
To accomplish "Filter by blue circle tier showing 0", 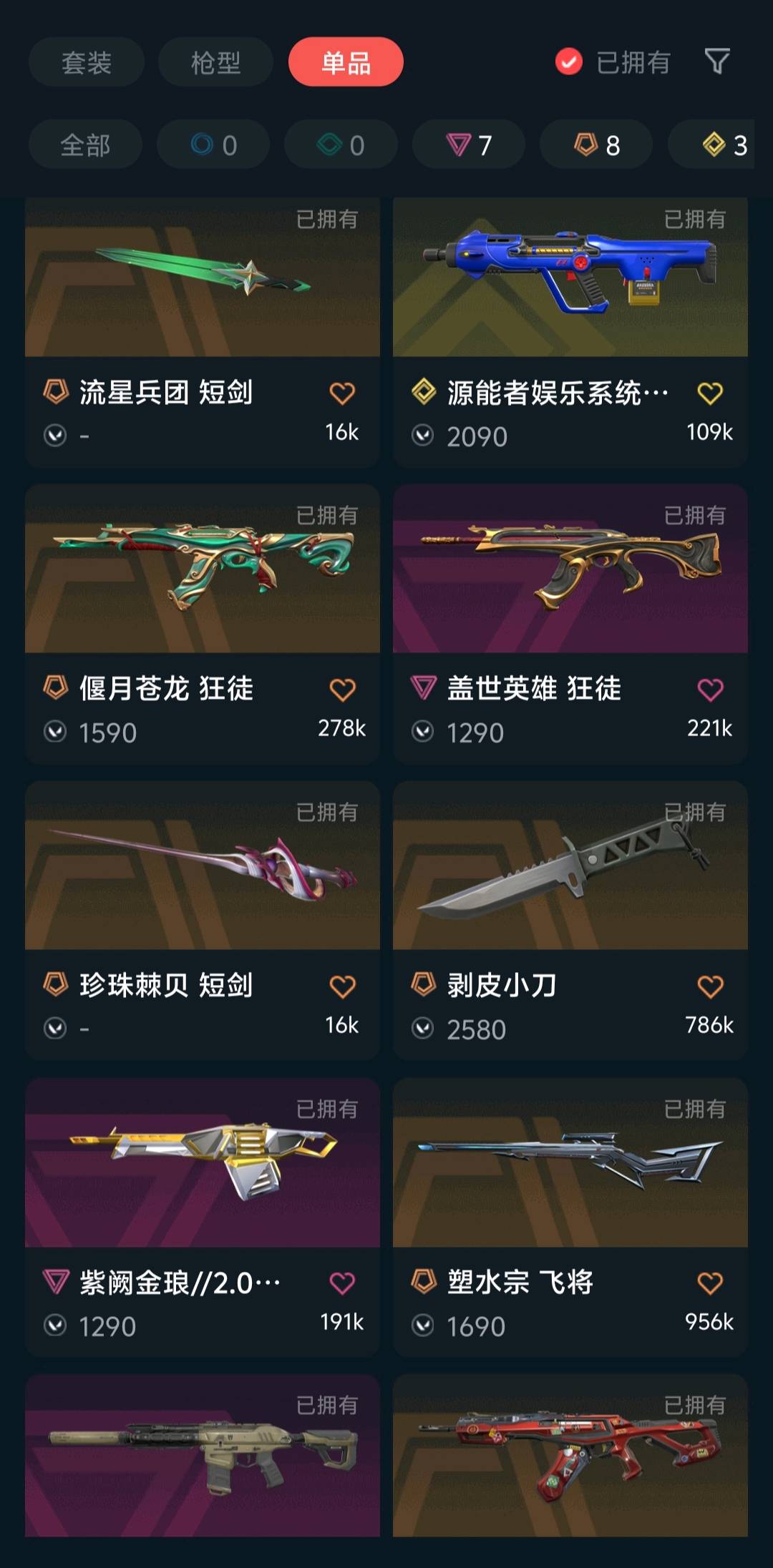I will (213, 144).
